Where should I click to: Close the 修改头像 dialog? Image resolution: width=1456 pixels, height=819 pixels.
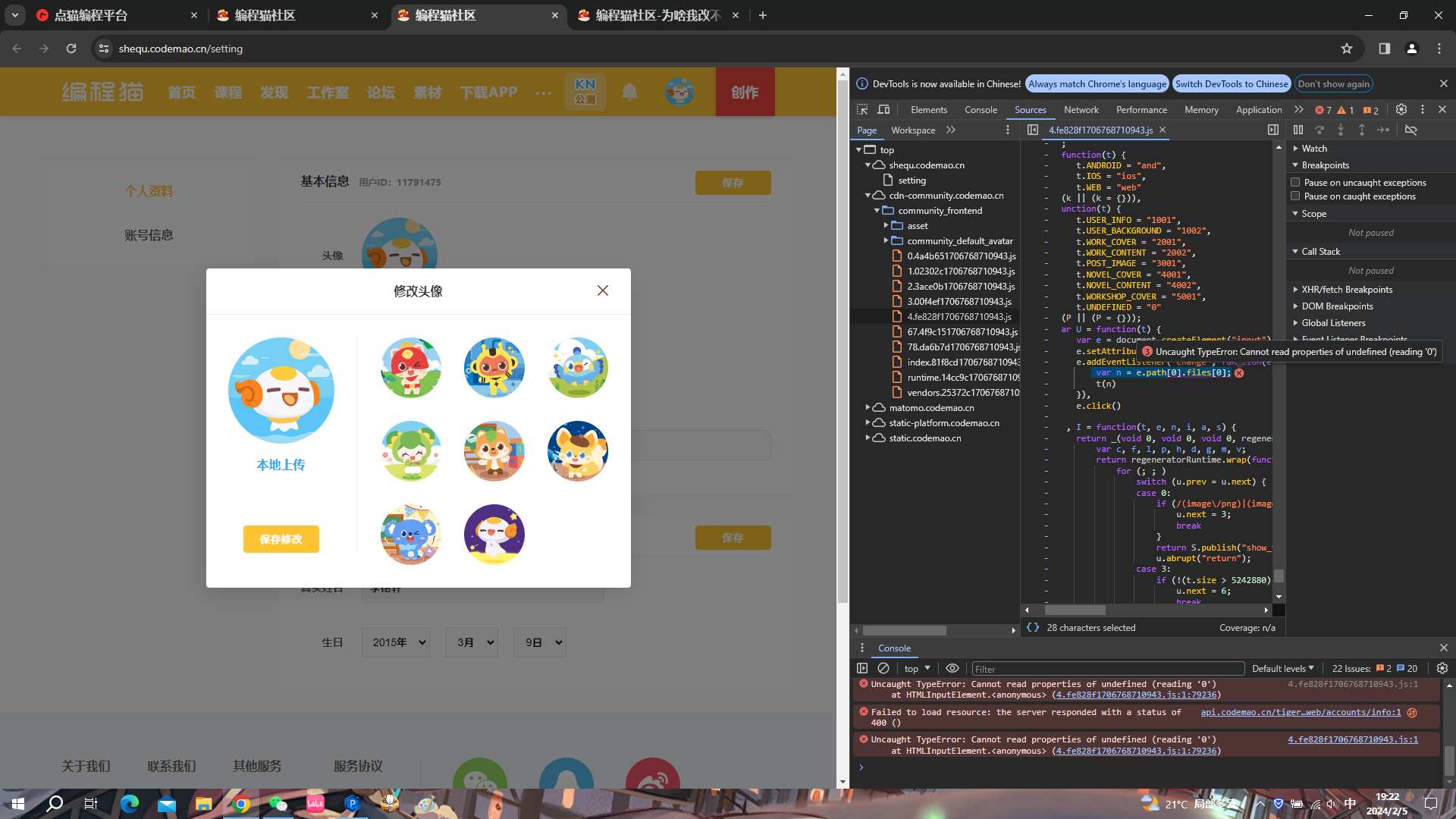(603, 290)
